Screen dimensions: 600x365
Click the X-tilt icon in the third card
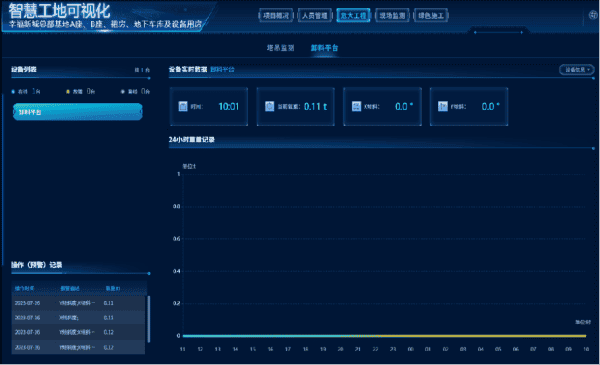pos(356,106)
